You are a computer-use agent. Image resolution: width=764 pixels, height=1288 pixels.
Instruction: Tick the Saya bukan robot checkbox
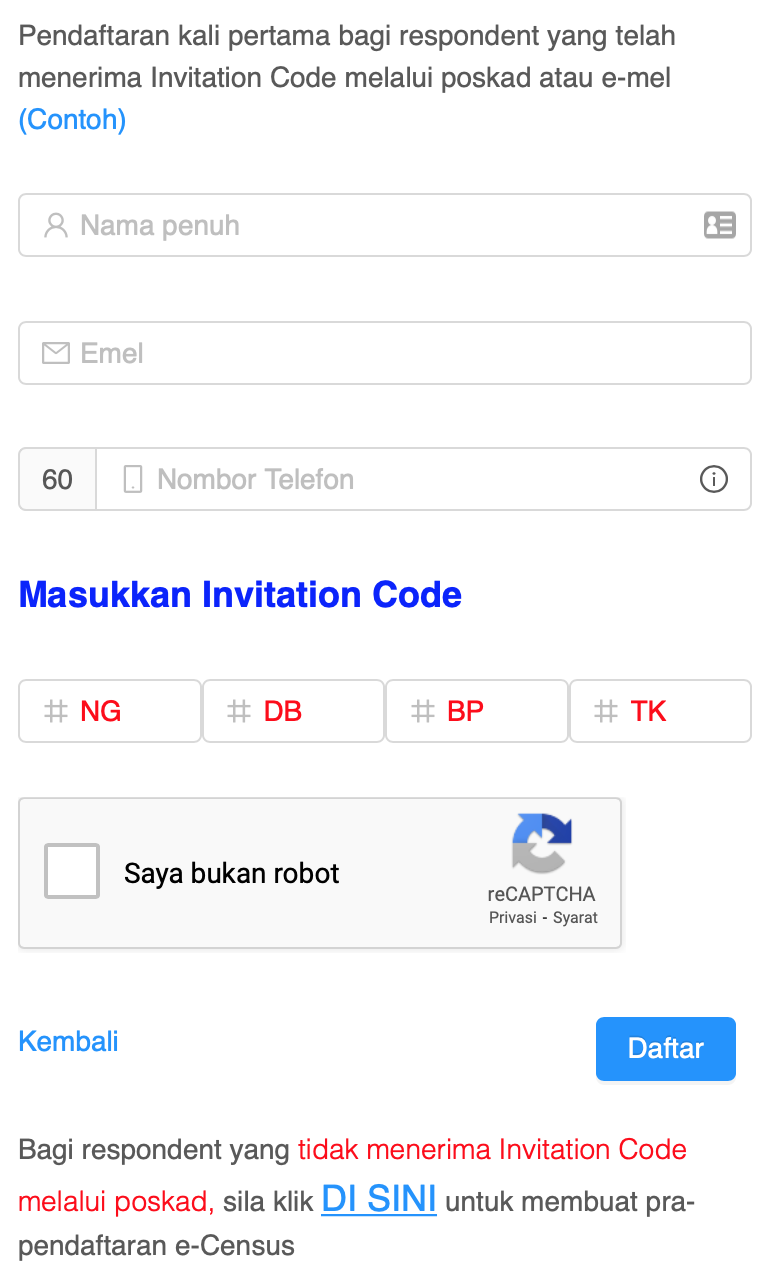pos(72,872)
